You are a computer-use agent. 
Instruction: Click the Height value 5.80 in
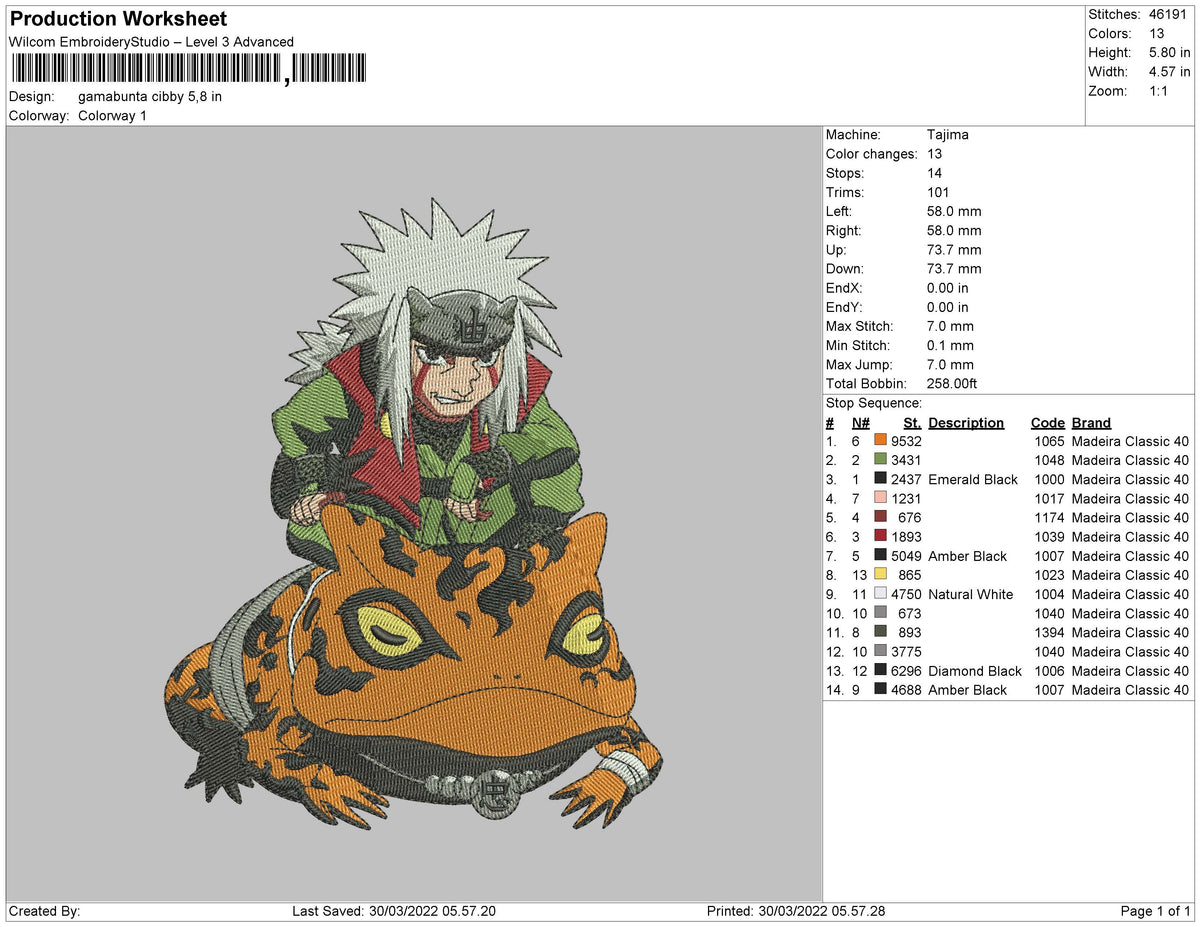1169,53
